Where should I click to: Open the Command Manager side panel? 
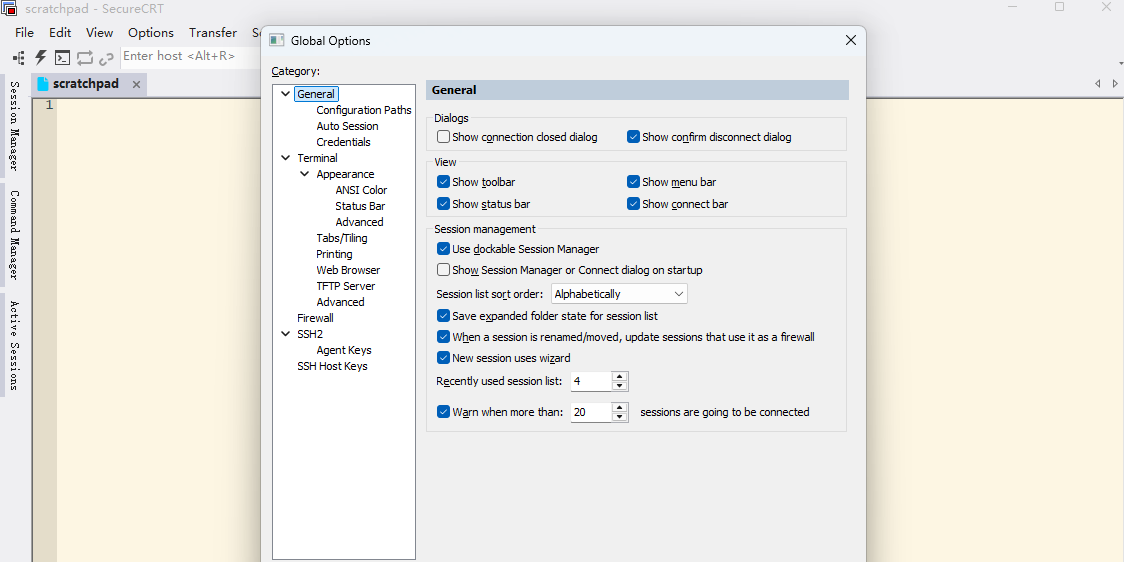[x=14, y=235]
